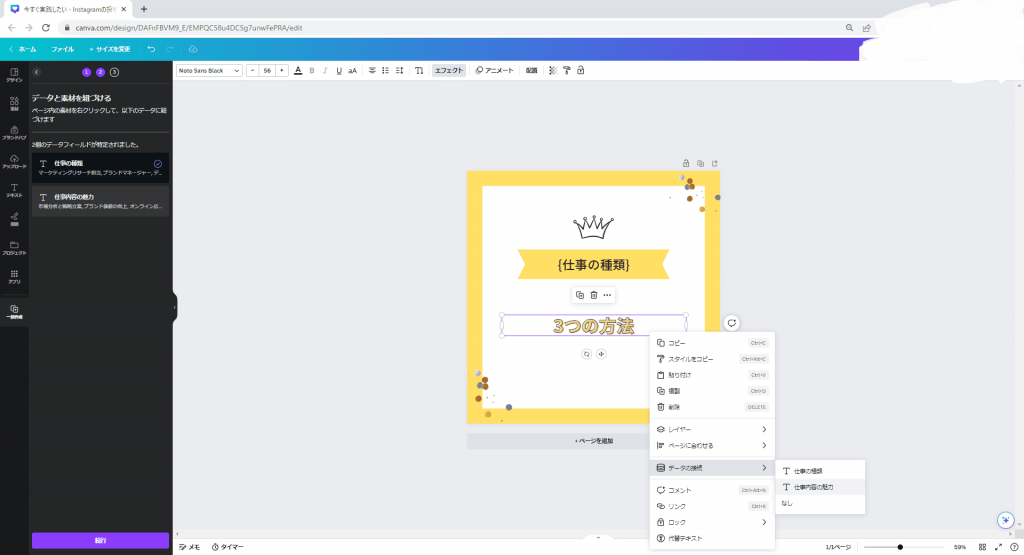Expand the ロック submenu in context menu
This screenshot has width=1024, height=555.
point(711,522)
